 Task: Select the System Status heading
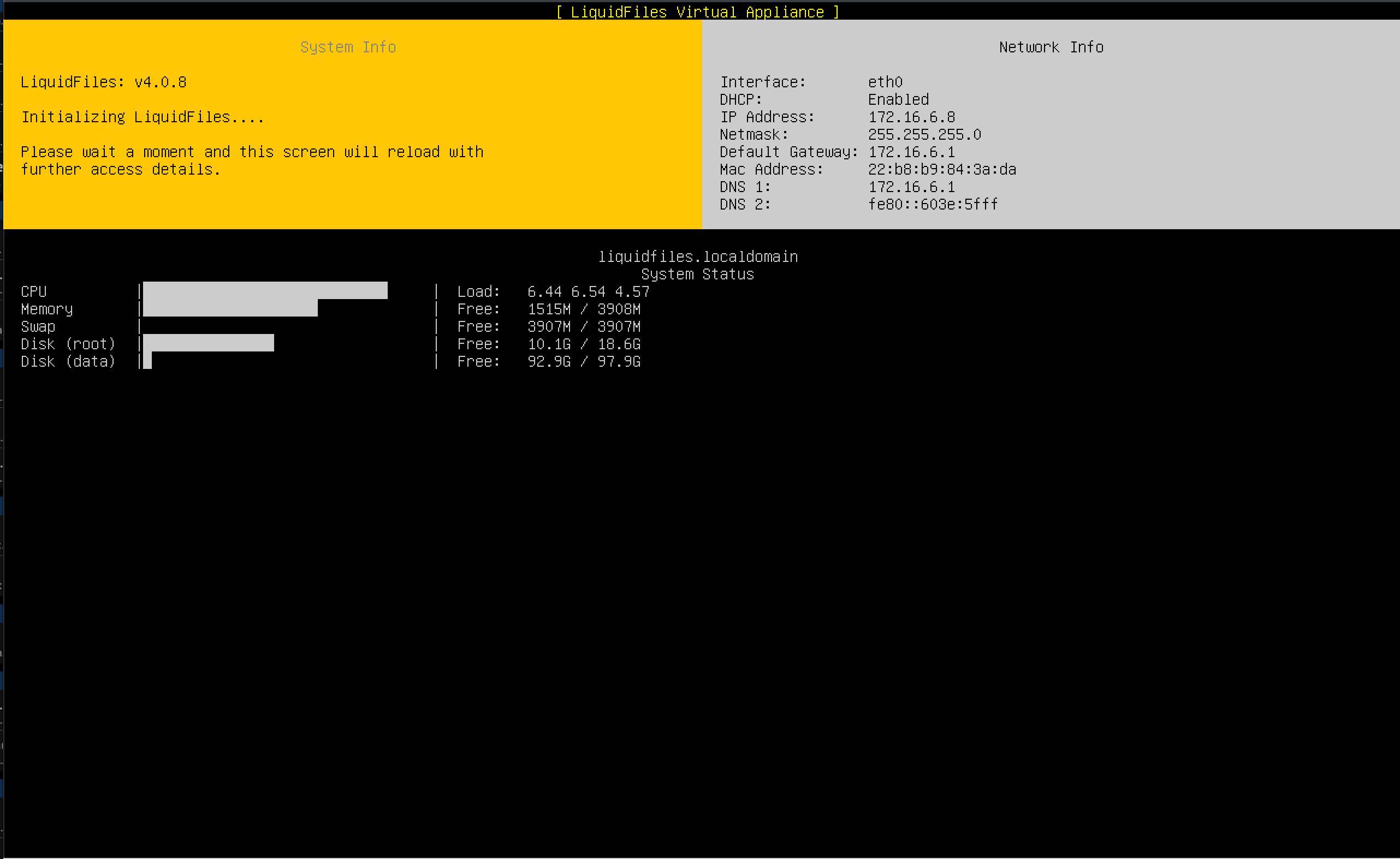pyautogui.click(x=698, y=274)
